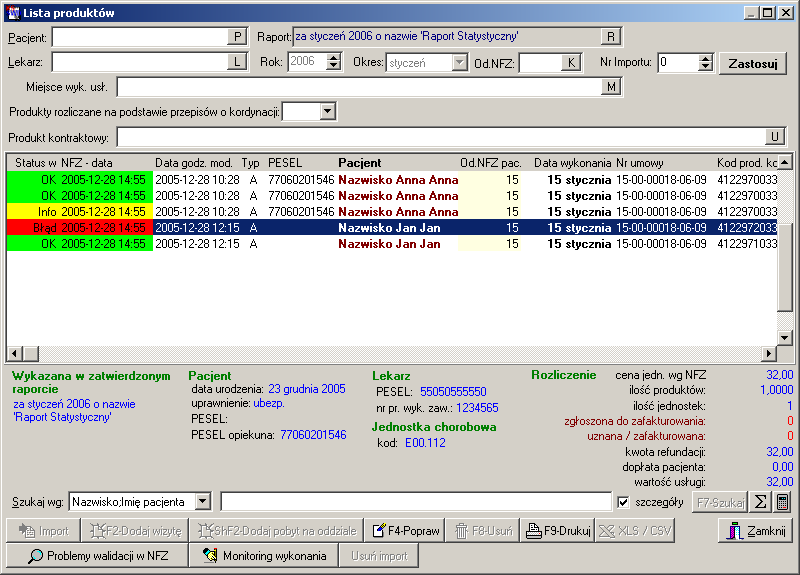Image resolution: width=800 pixels, height=575 pixels.
Task: Click the Zamknij button
Action: tap(756, 531)
